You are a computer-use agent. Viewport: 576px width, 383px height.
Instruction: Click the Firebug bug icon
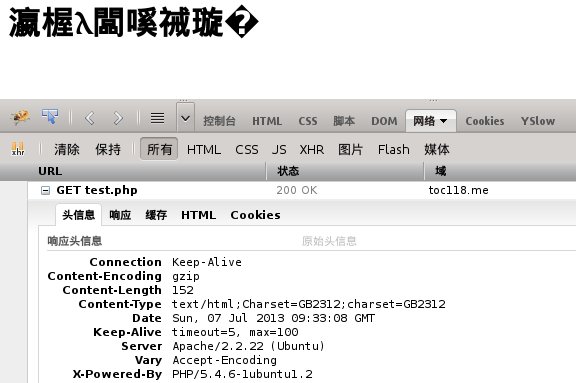click(20, 118)
